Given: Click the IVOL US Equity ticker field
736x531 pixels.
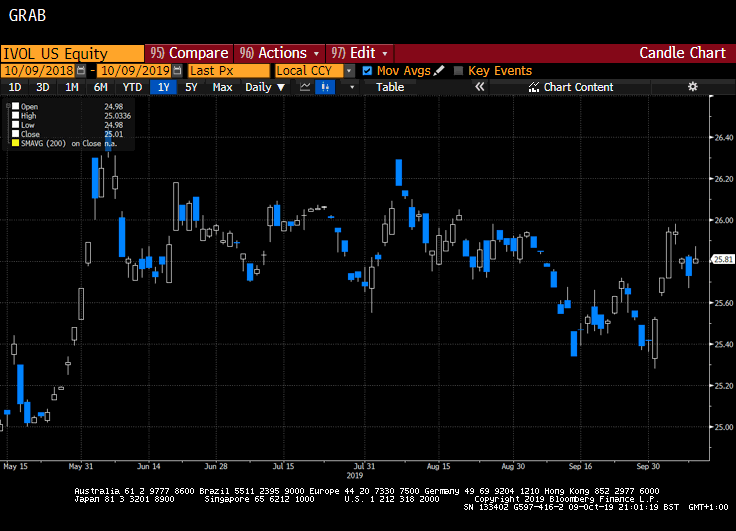Looking at the screenshot, I should click(x=72, y=52).
